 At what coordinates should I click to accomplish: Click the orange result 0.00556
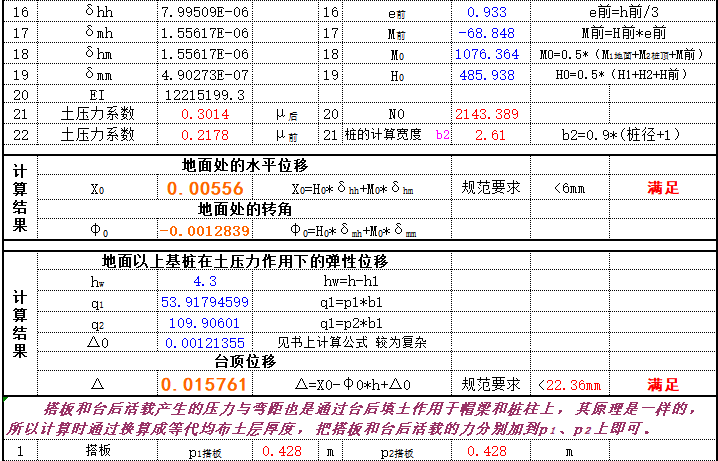[x=205, y=188]
